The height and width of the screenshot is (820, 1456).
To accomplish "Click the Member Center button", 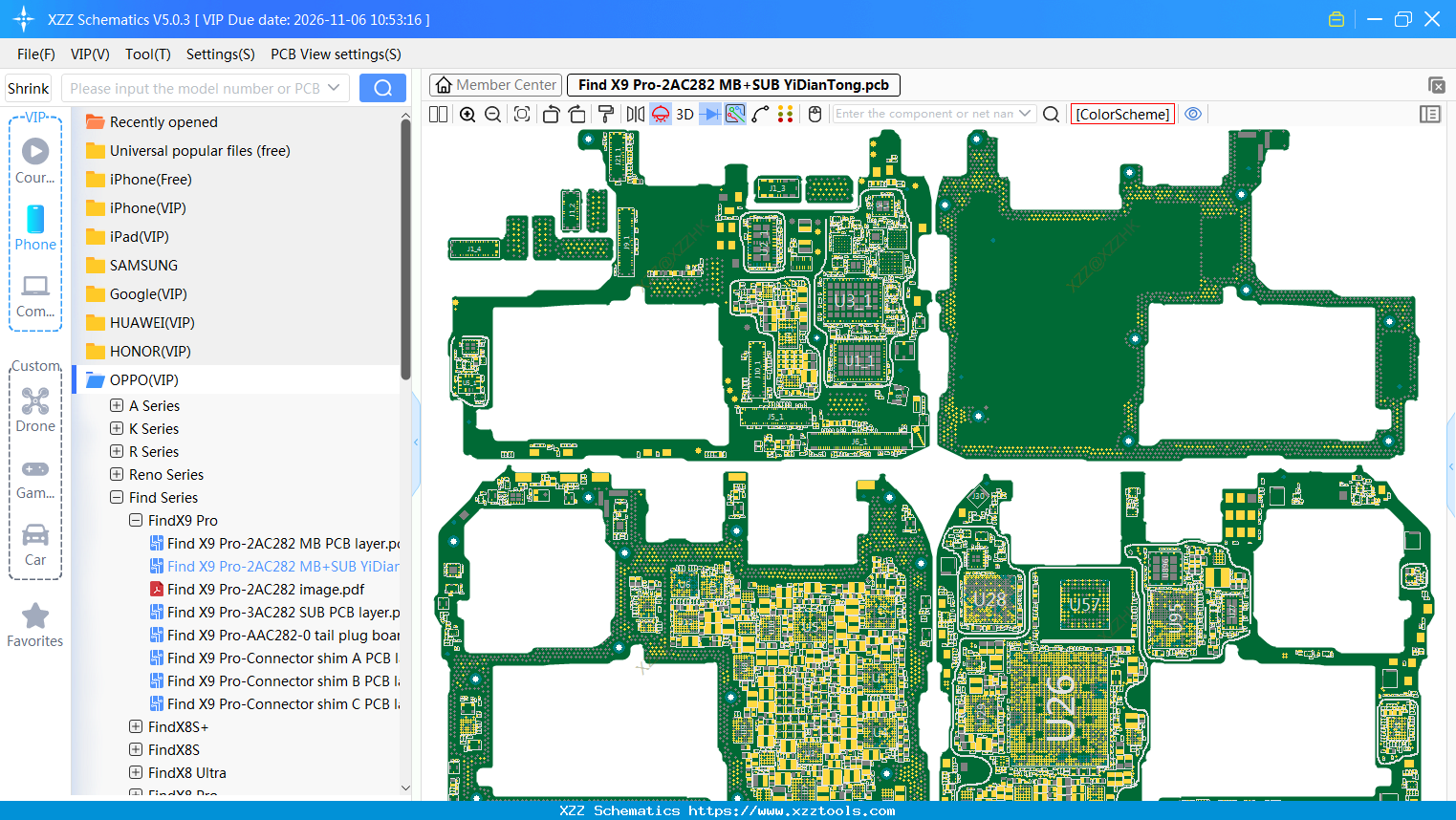I will 494,84.
